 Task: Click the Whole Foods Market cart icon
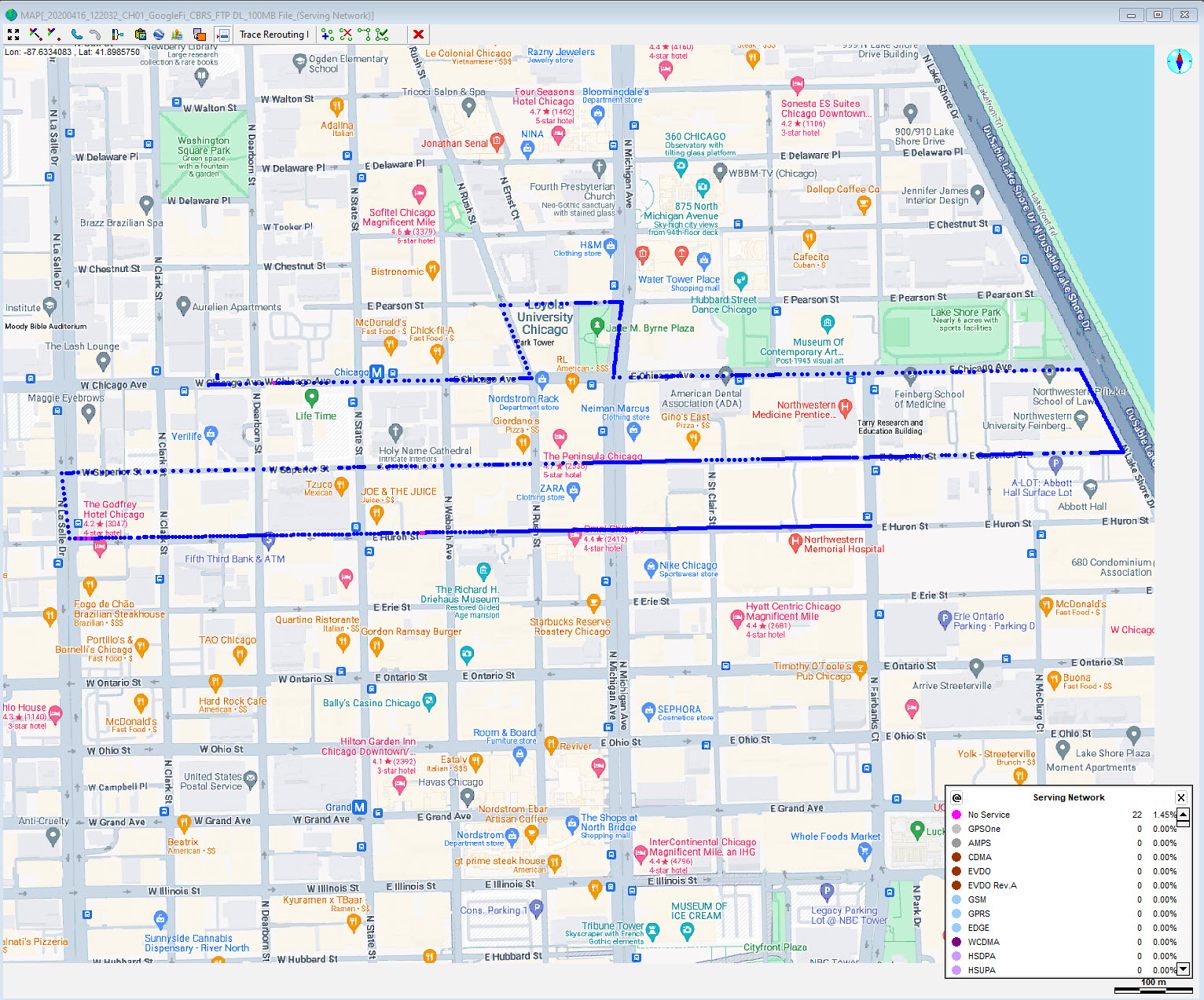[865, 851]
